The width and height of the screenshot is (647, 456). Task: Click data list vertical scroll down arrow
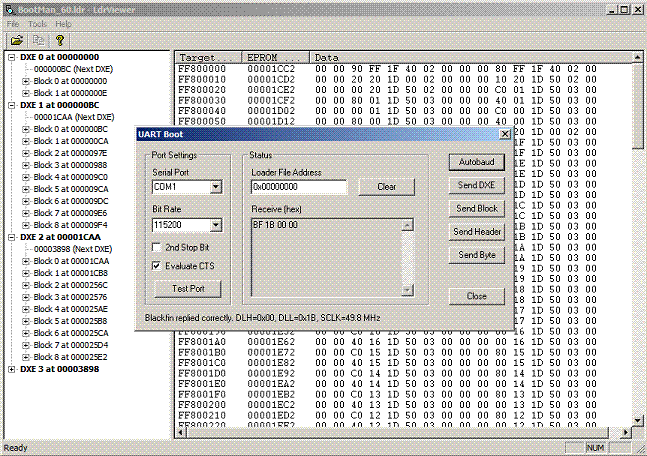pos(638,421)
